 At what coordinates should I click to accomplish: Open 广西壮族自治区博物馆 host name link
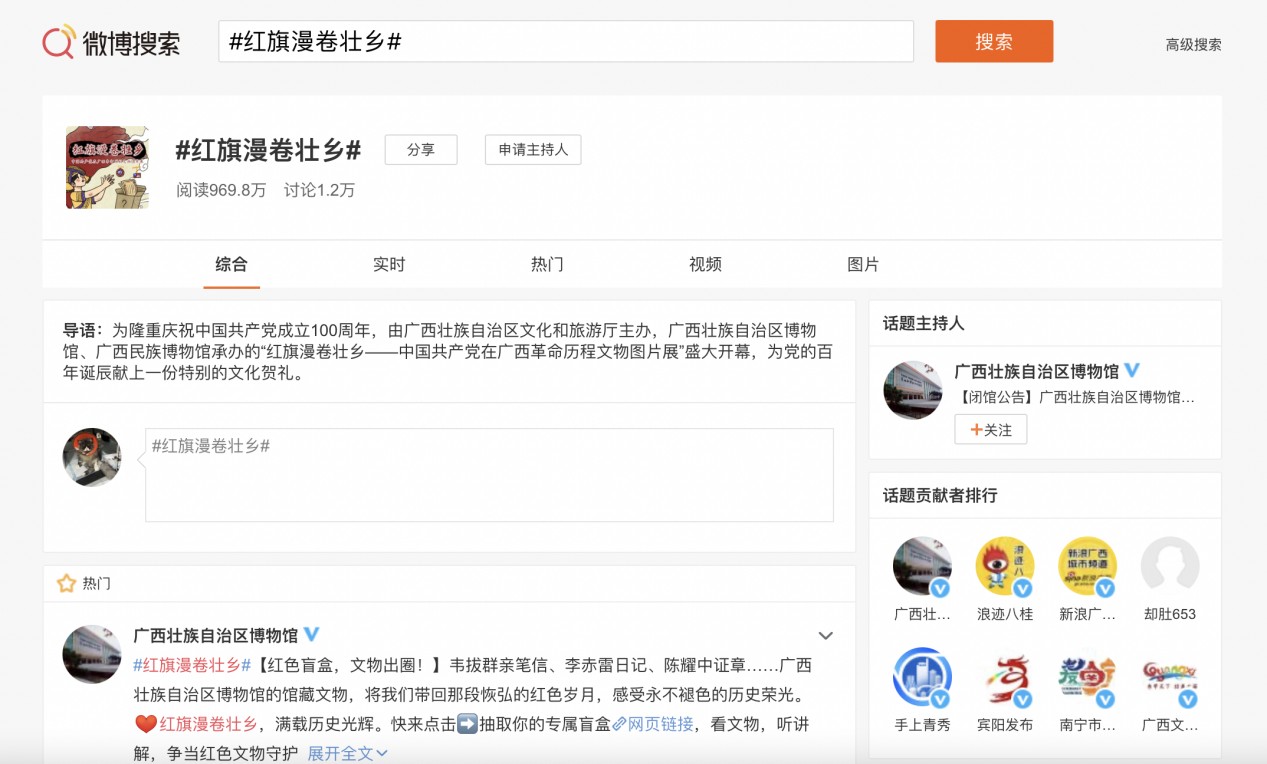(x=1037, y=371)
